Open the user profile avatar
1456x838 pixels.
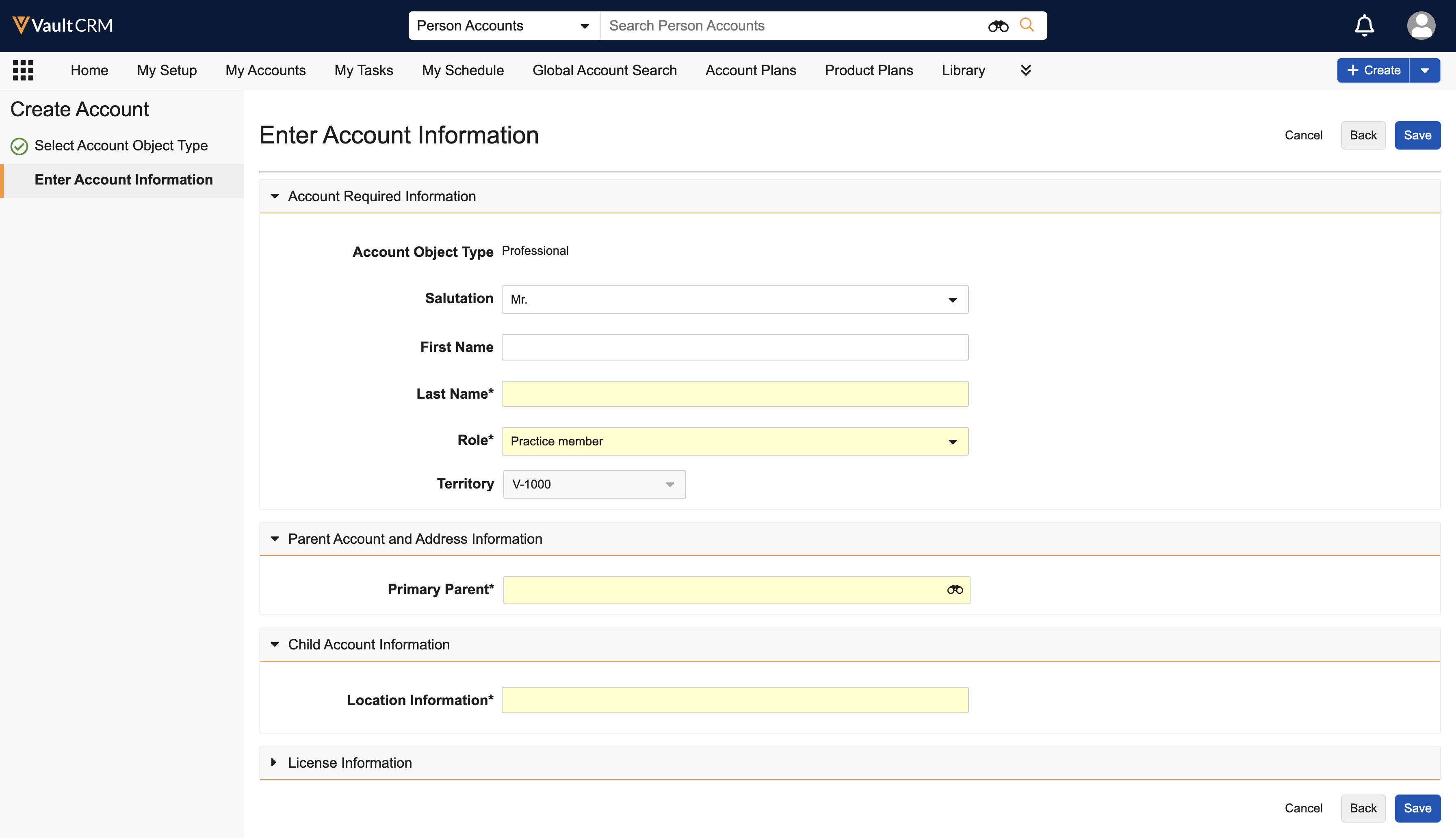(x=1420, y=25)
